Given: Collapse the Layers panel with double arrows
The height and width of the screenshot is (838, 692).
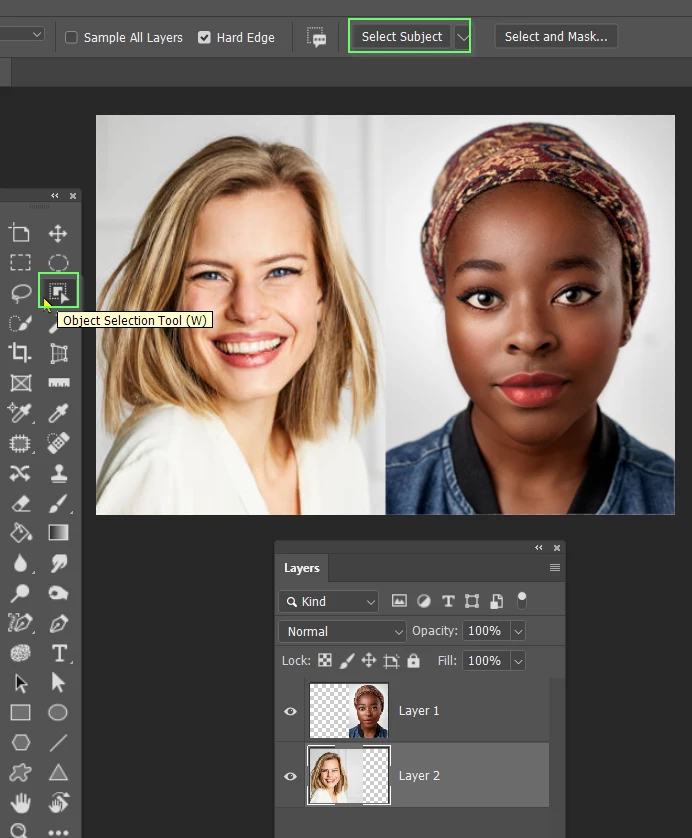Looking at the screenshot, I should (x=539, y=547).
